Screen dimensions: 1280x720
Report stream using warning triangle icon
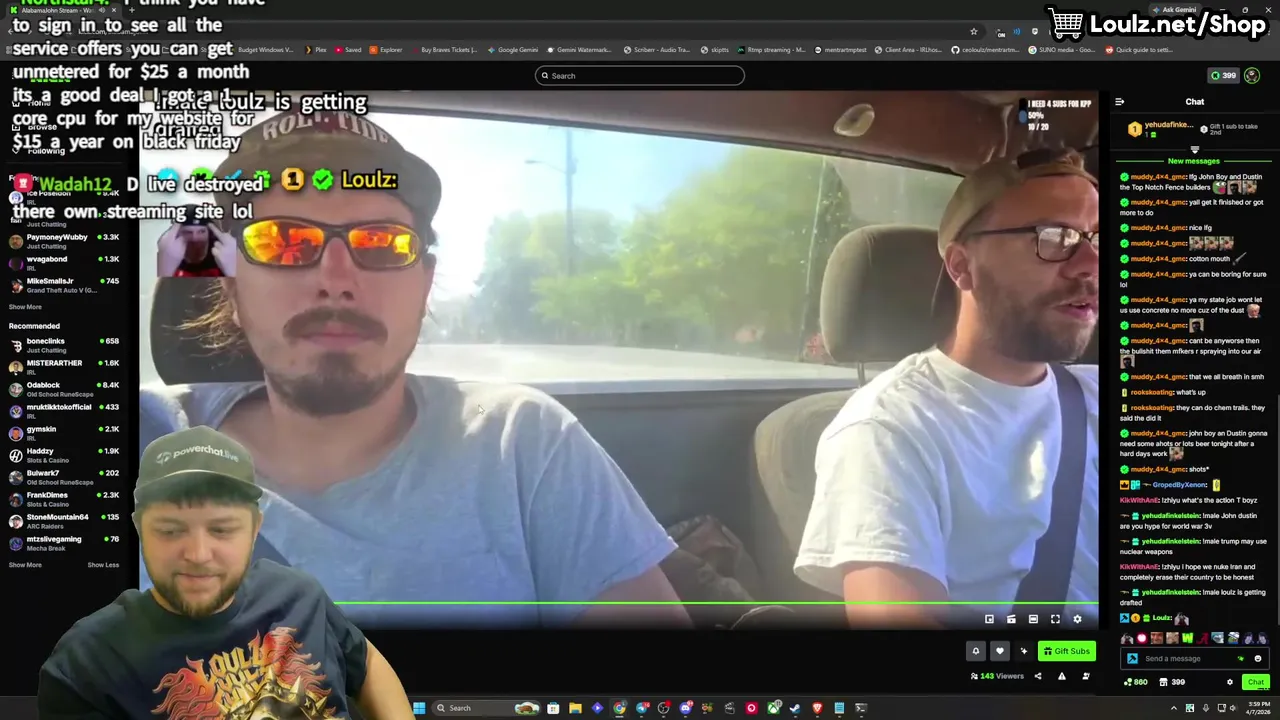(1062, 676)
